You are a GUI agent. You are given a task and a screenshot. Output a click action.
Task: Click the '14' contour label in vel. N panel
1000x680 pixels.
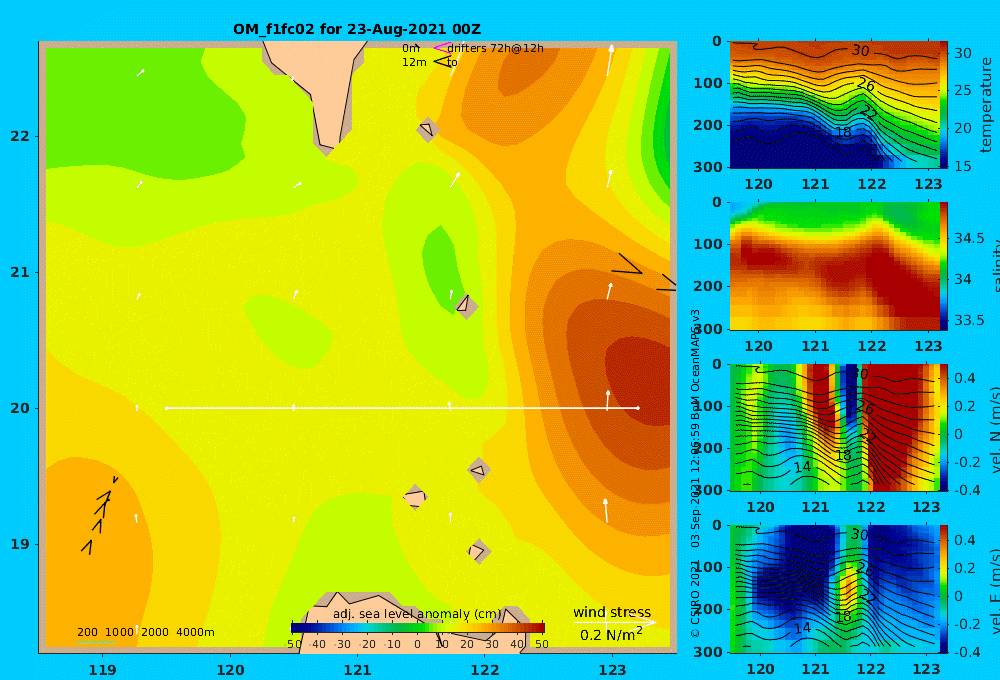802,467
